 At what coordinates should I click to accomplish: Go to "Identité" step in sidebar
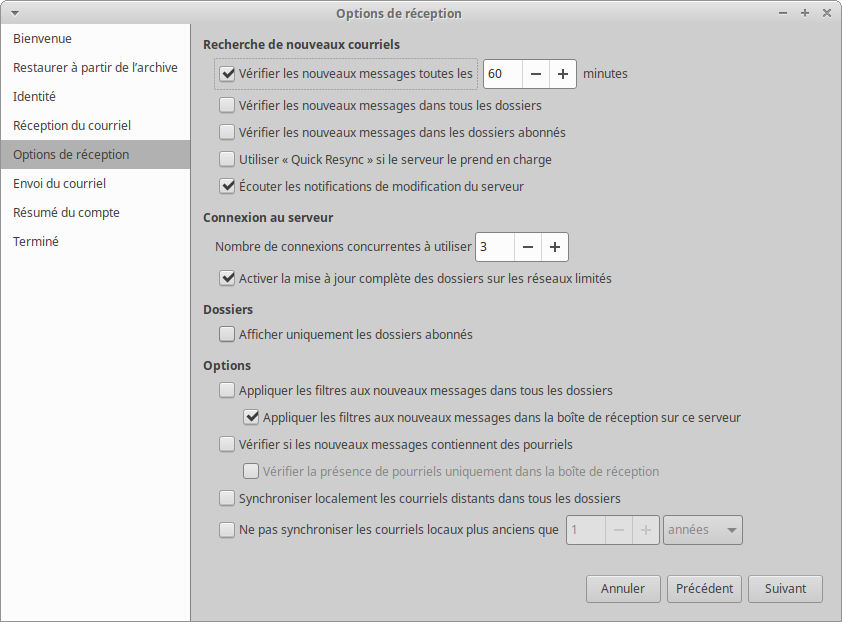[x=34, y=97]
